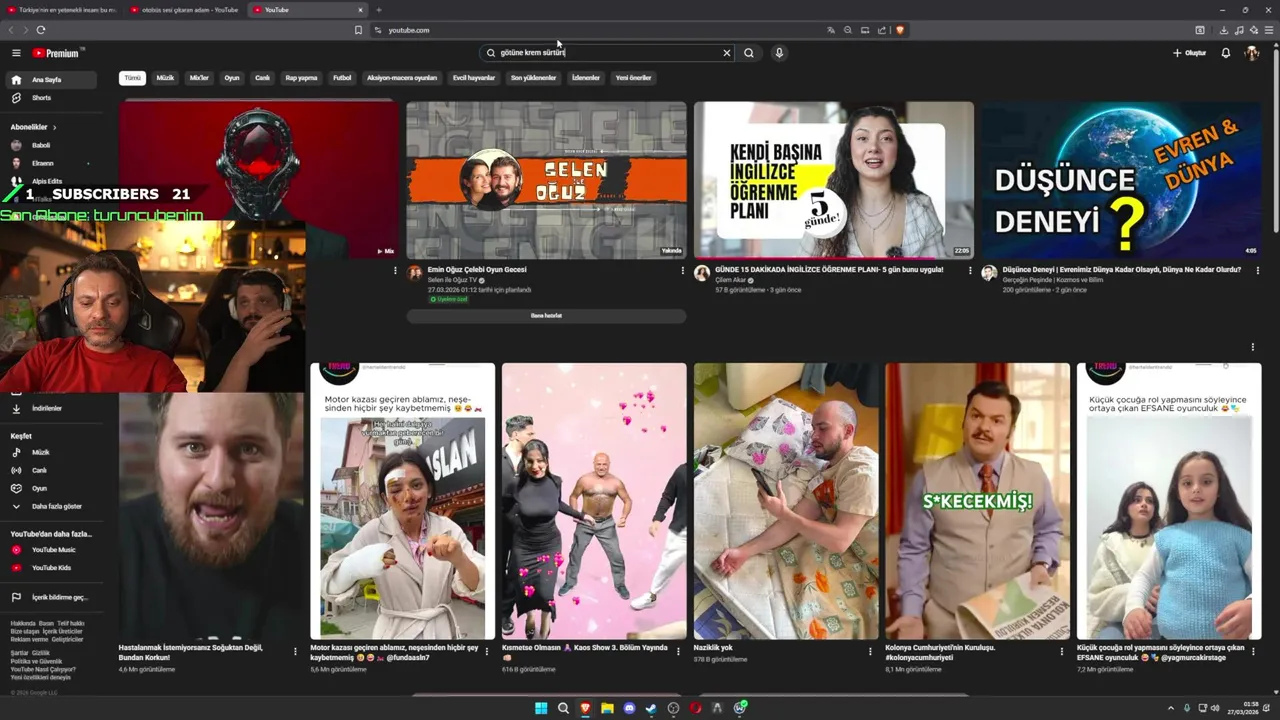Expand Daha fazla göster in the sidebar
The width and height of the screenshot is (1280, 720).
53,506
